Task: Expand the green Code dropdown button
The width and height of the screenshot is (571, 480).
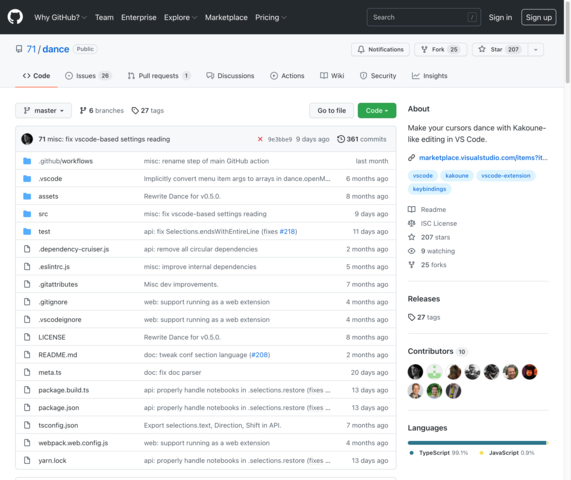Action: pos(377,110)
